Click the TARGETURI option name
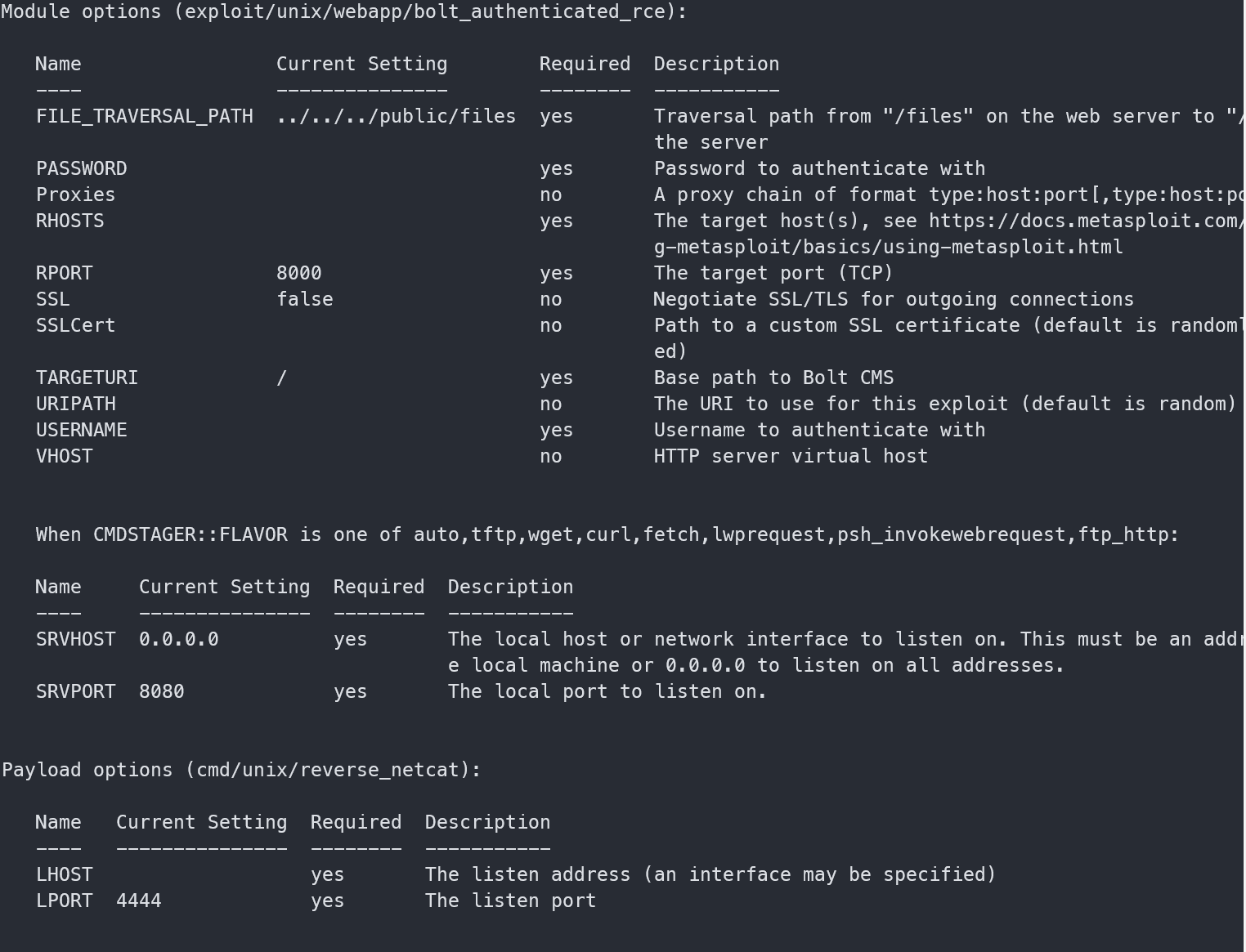This screenshot has height=952, width=1246. (87, 378)
